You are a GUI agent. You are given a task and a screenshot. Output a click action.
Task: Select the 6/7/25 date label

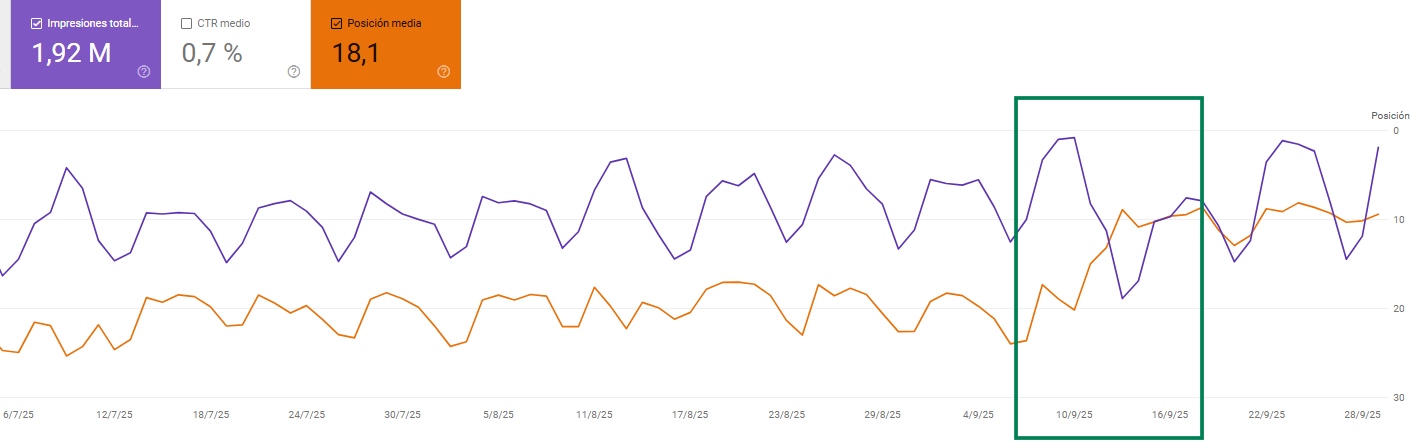(19, 414)
